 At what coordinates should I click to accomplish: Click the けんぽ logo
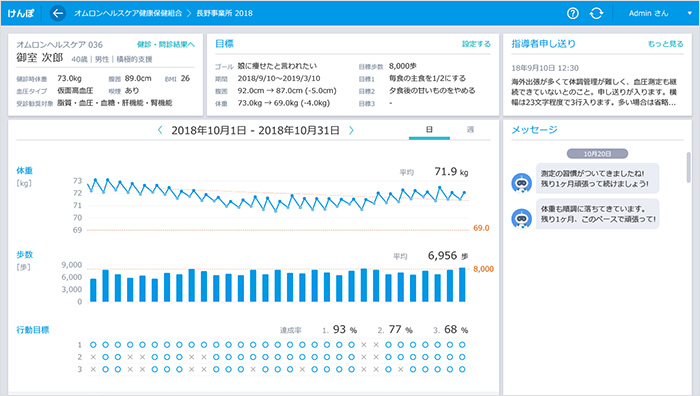(21, 13)
